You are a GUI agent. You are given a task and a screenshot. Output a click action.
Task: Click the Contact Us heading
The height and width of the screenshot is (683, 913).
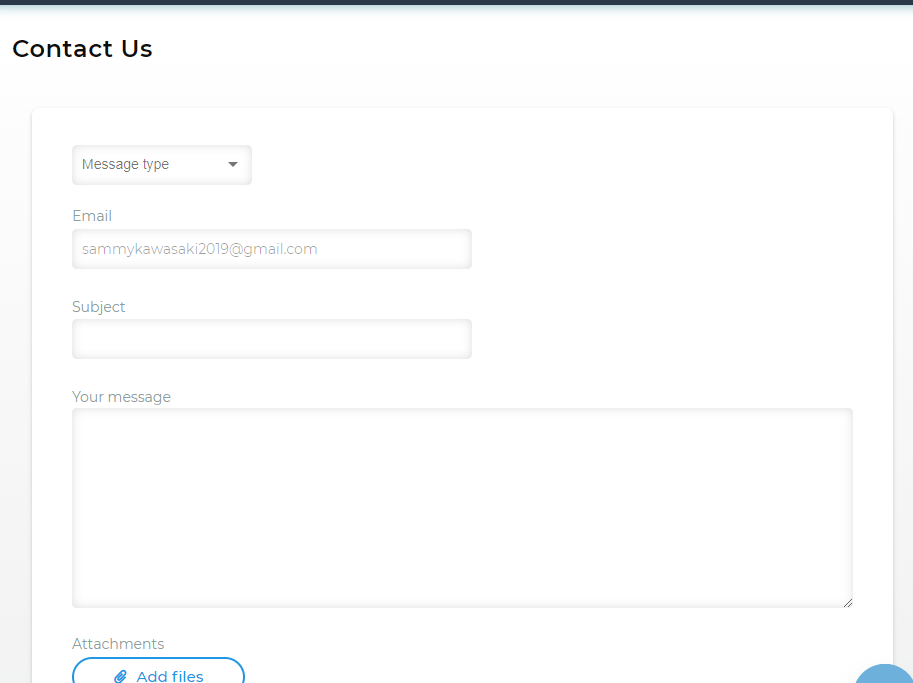click(x=82, y=49)
